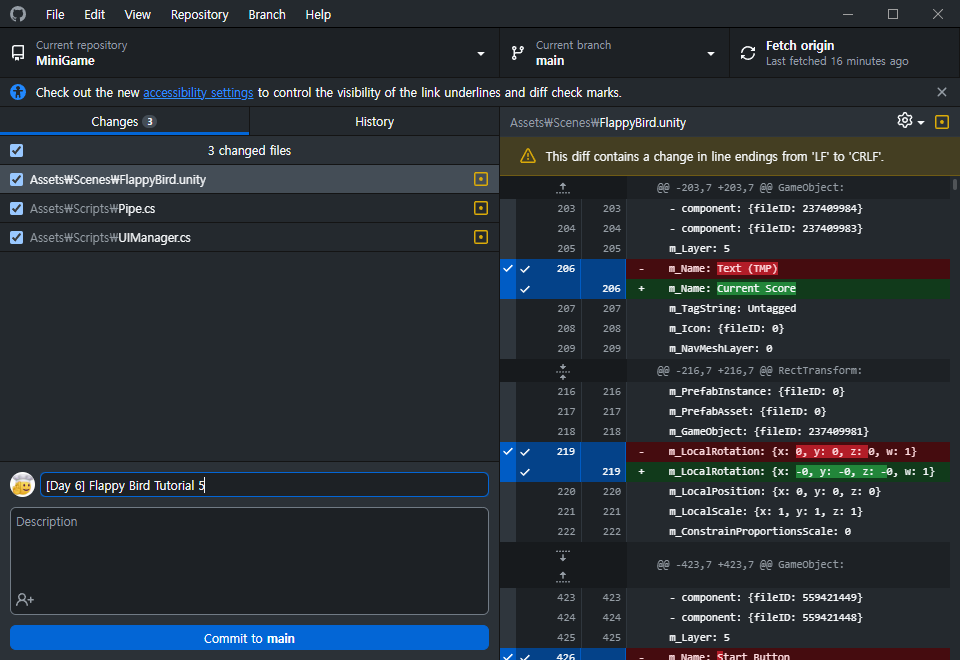Uncheck FlappyBird.unity file checkbox

17,179
